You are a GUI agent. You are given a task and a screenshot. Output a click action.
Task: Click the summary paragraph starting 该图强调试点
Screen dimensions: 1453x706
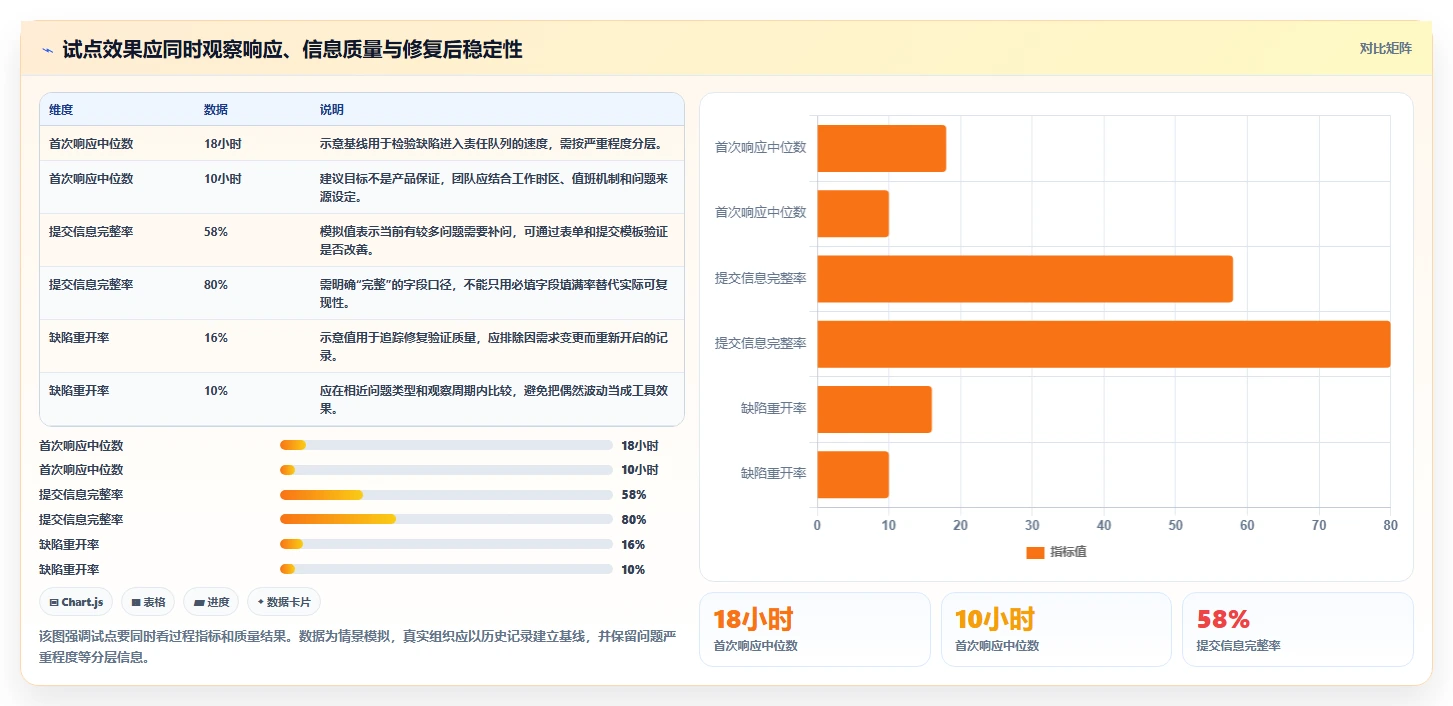[358, 646]
